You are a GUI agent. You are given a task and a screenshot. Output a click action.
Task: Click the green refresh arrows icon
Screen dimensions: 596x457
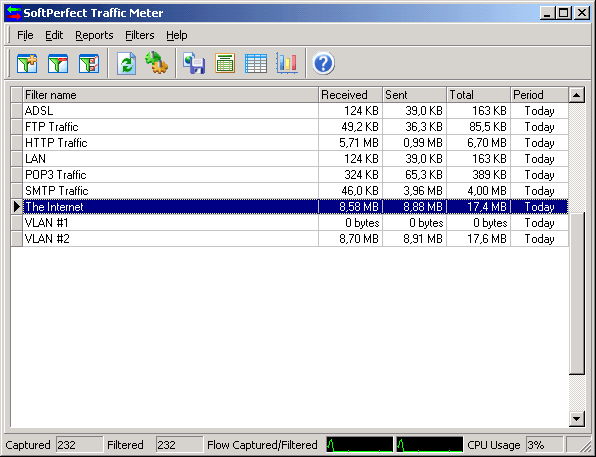(127, 63)
